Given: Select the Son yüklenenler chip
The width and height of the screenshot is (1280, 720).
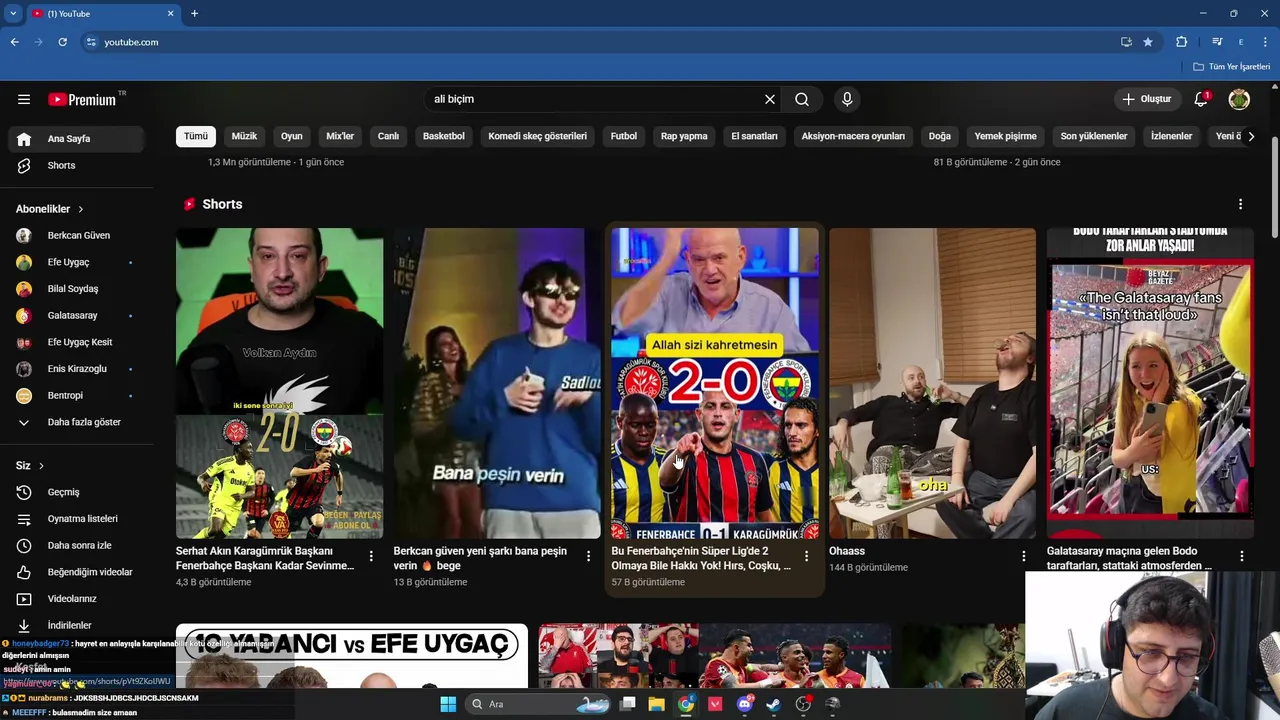Looking at the screenshot, I should coord(1094,136).
